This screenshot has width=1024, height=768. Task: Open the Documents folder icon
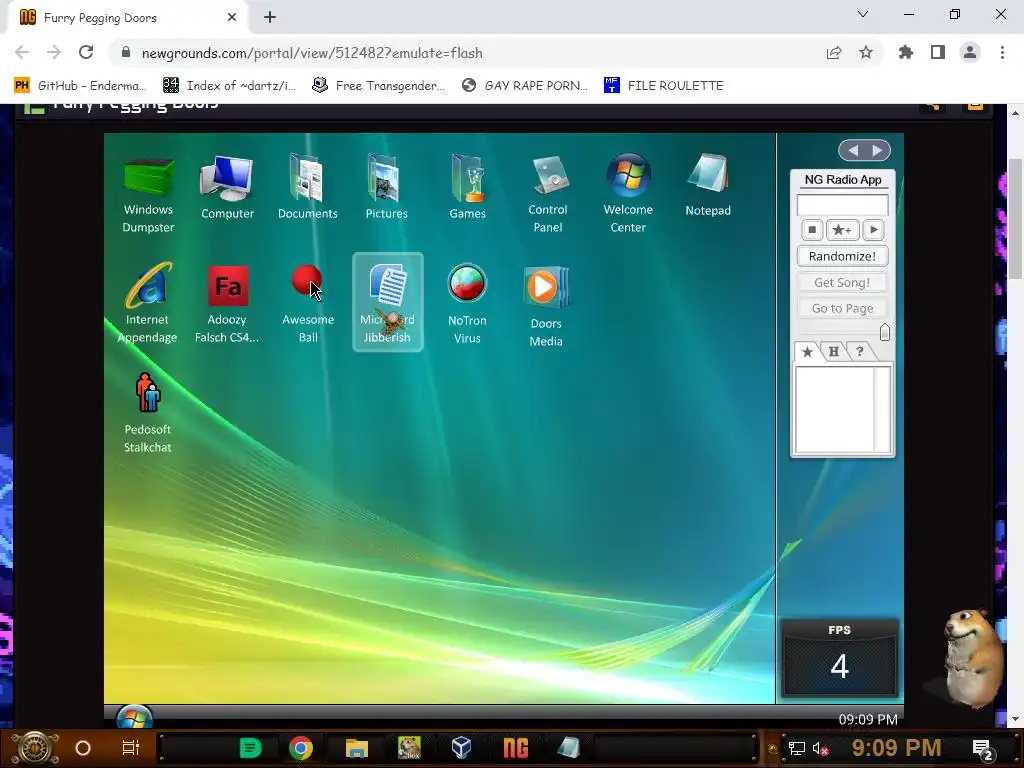coord(308,187)
